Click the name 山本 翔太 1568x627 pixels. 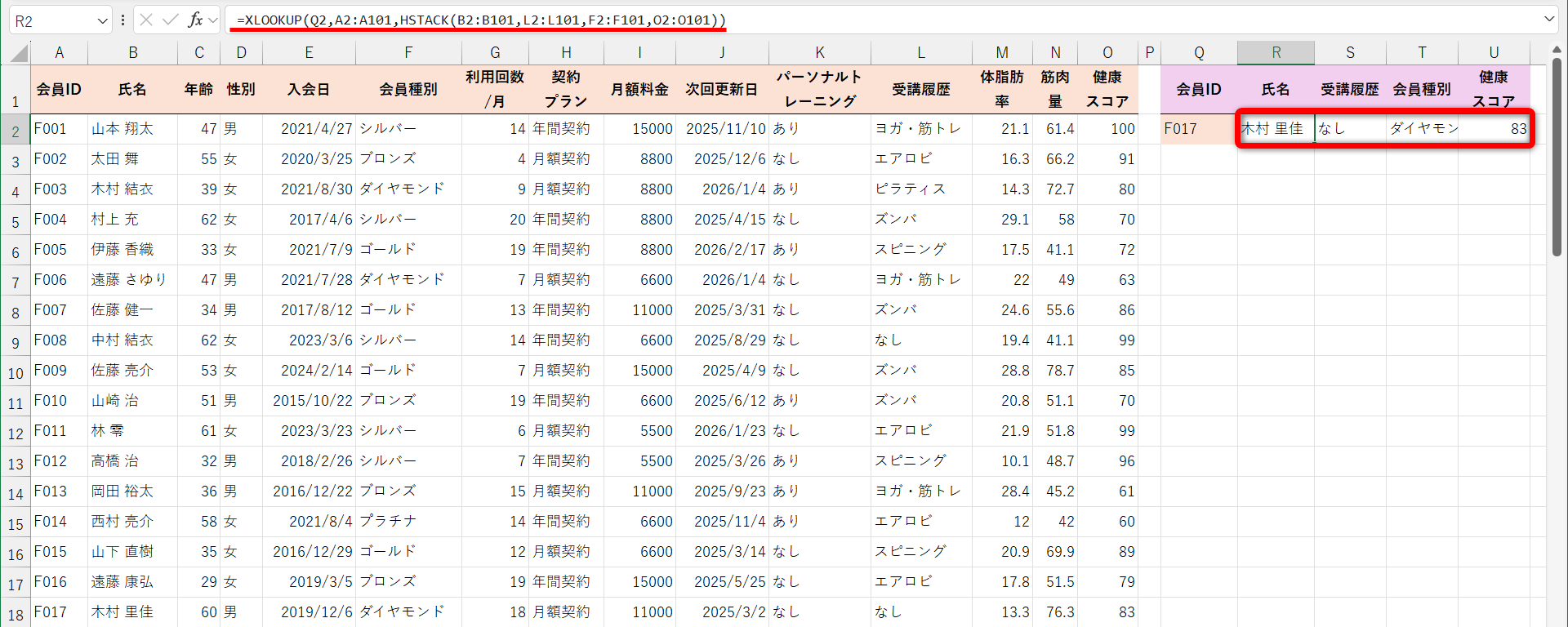pyautogui.click(x=122, y=129)
